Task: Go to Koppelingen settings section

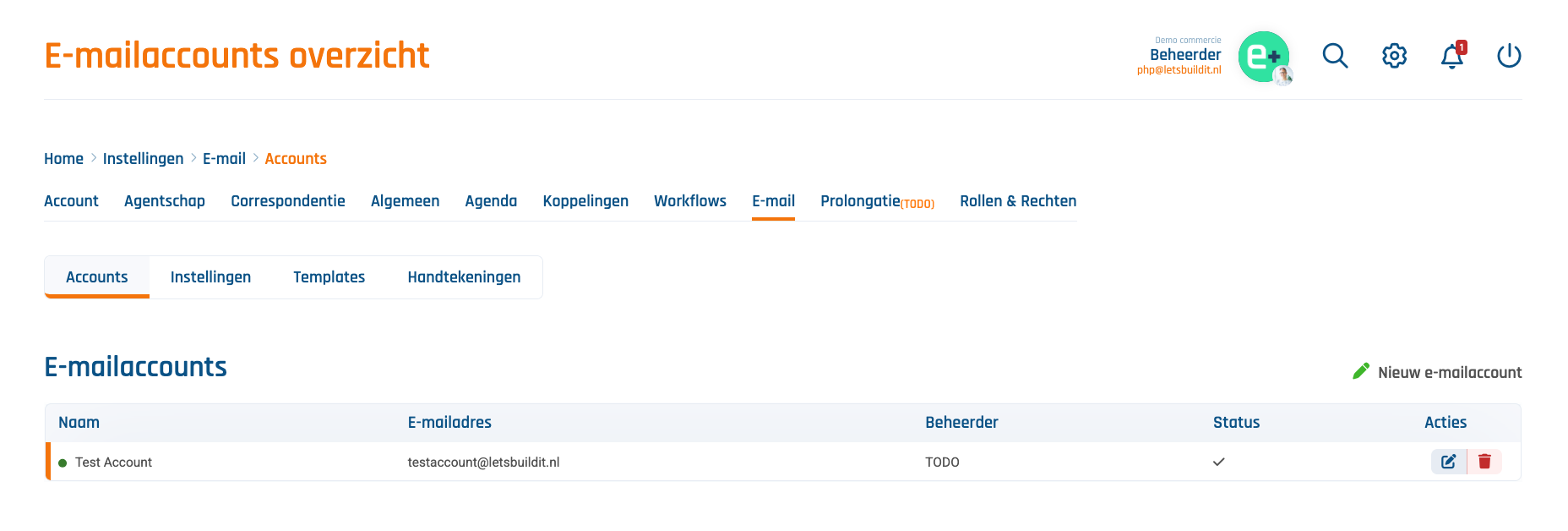Action: (x=585, y=201)
